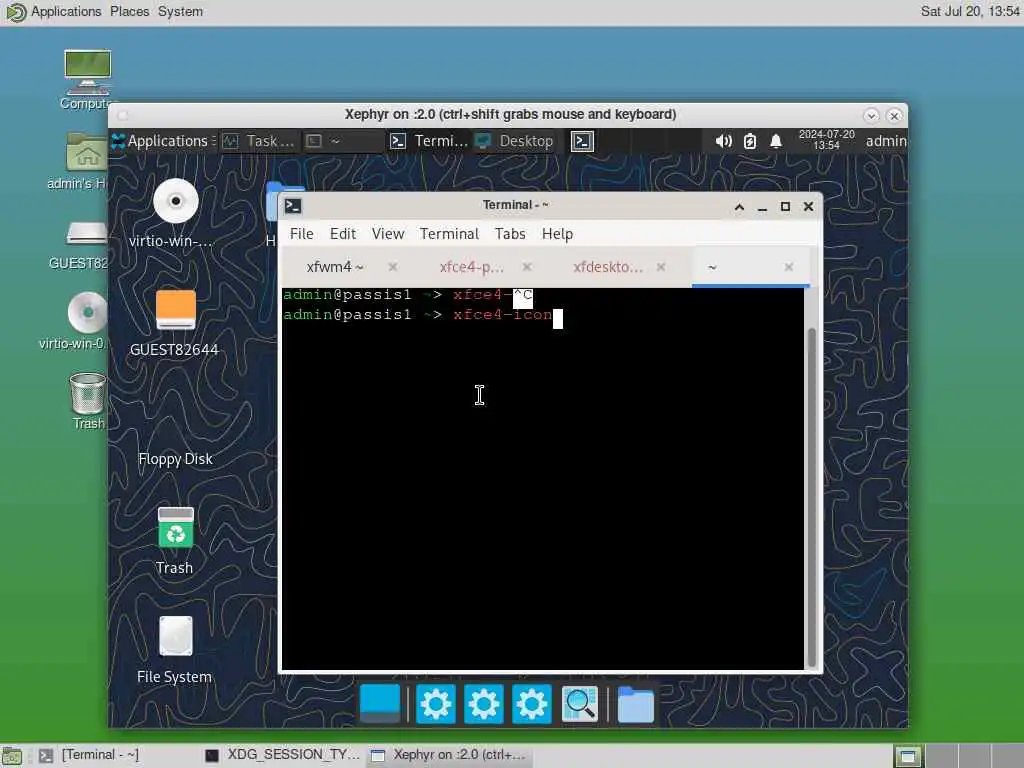The height and width of the screenshot is (768, 1024).
Task: Open the admin user menu in Xfce panel
Action: pos(886,141)
